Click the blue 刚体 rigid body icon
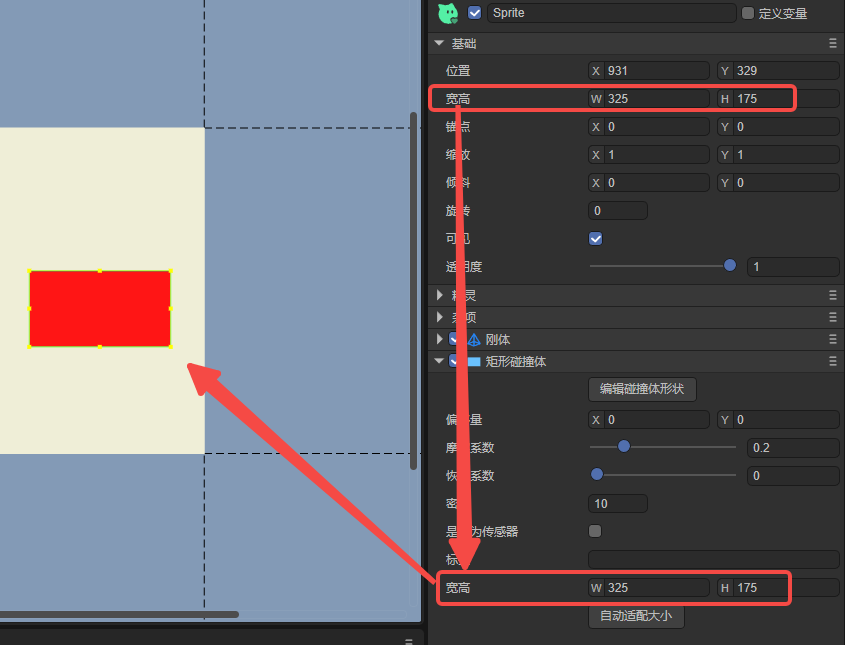This screenshot has height=645, width=845. pos(474,339)
